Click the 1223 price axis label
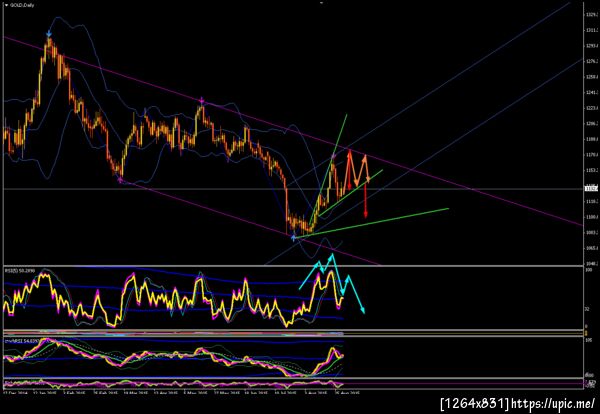 point(592,108)
